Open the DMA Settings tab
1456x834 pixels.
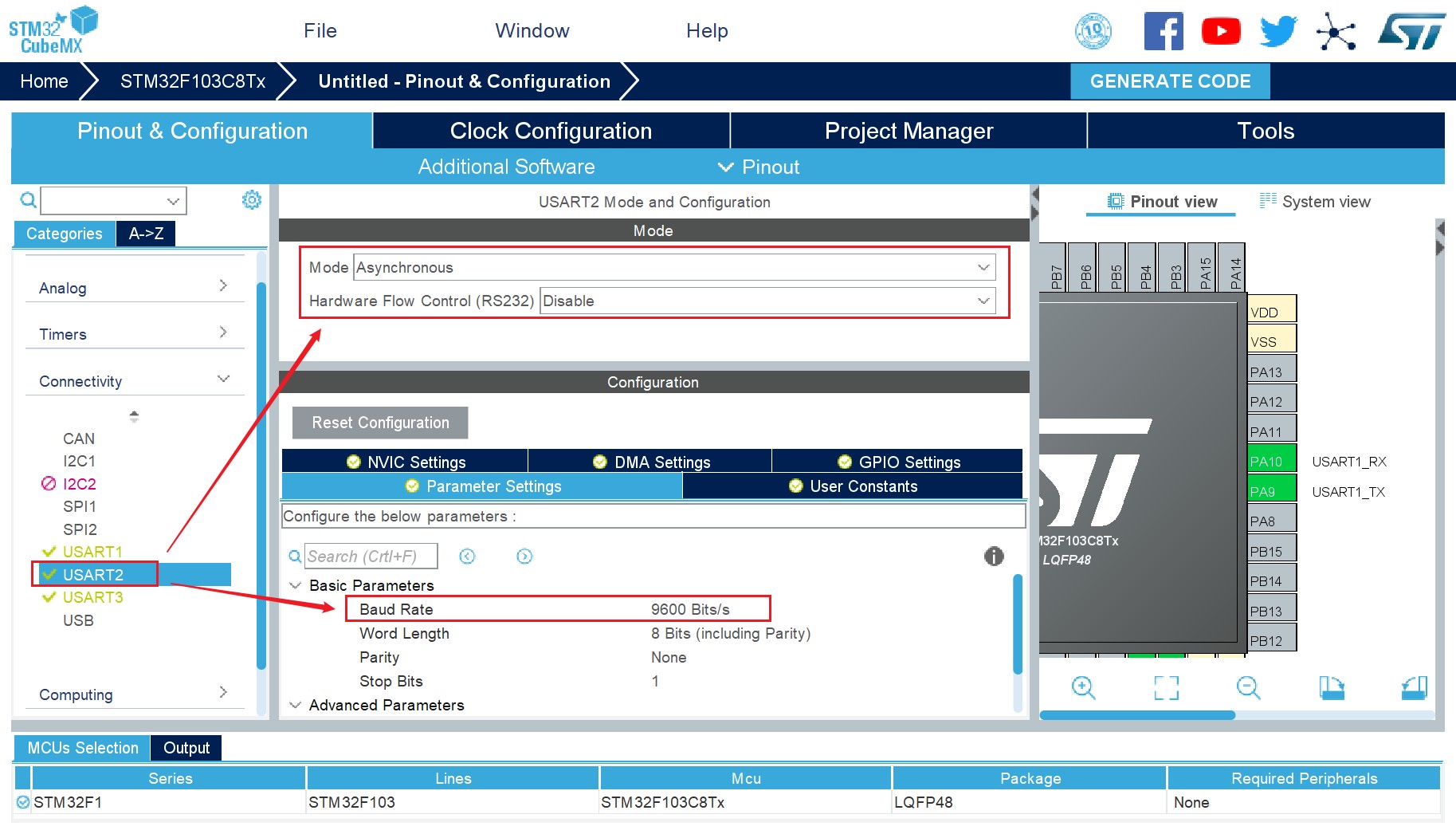(x=650, y=462)
